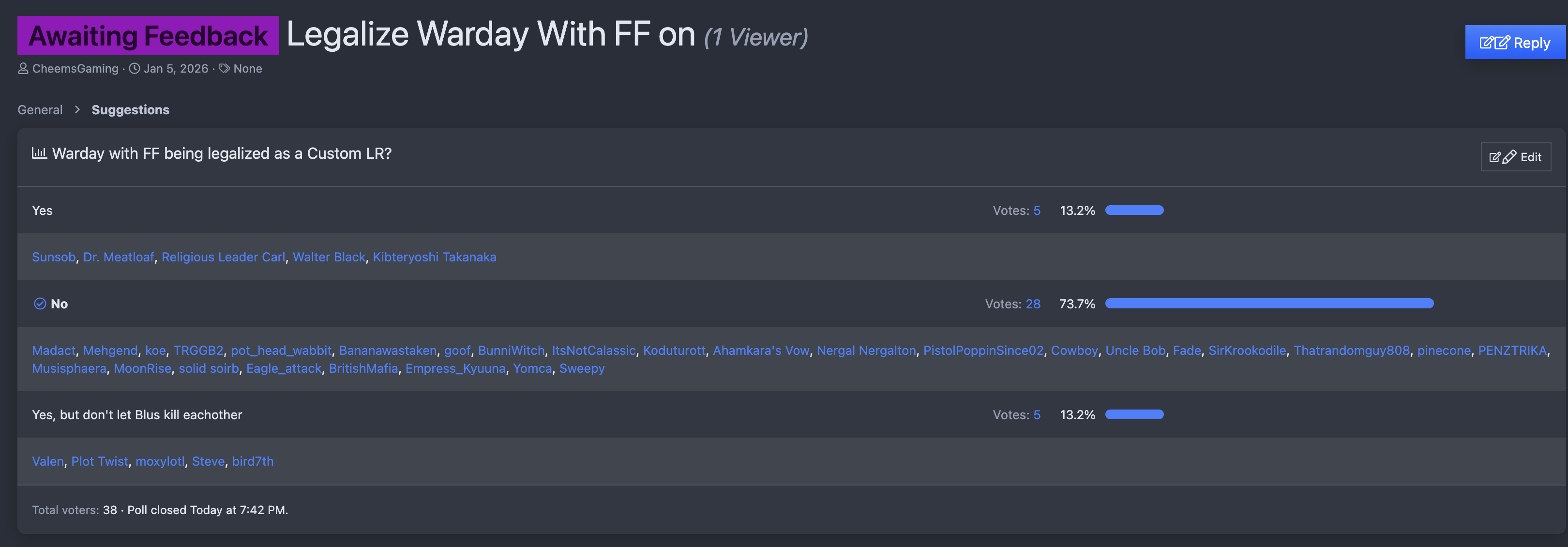
Task: Click the Awaiting Feedback prefix label
Action: tap(148, 36)
